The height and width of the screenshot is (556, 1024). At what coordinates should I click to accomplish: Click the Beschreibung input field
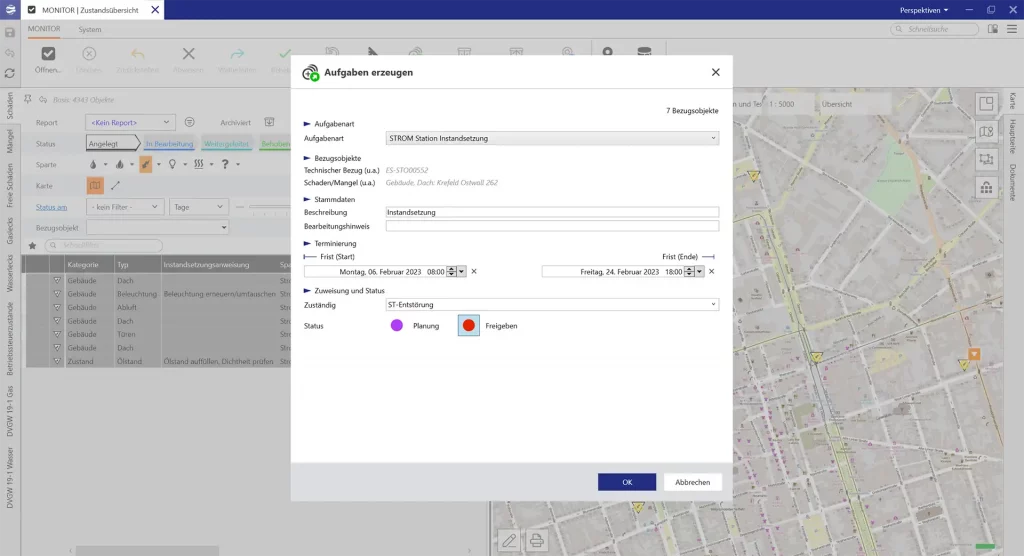(x=552, y=212)
